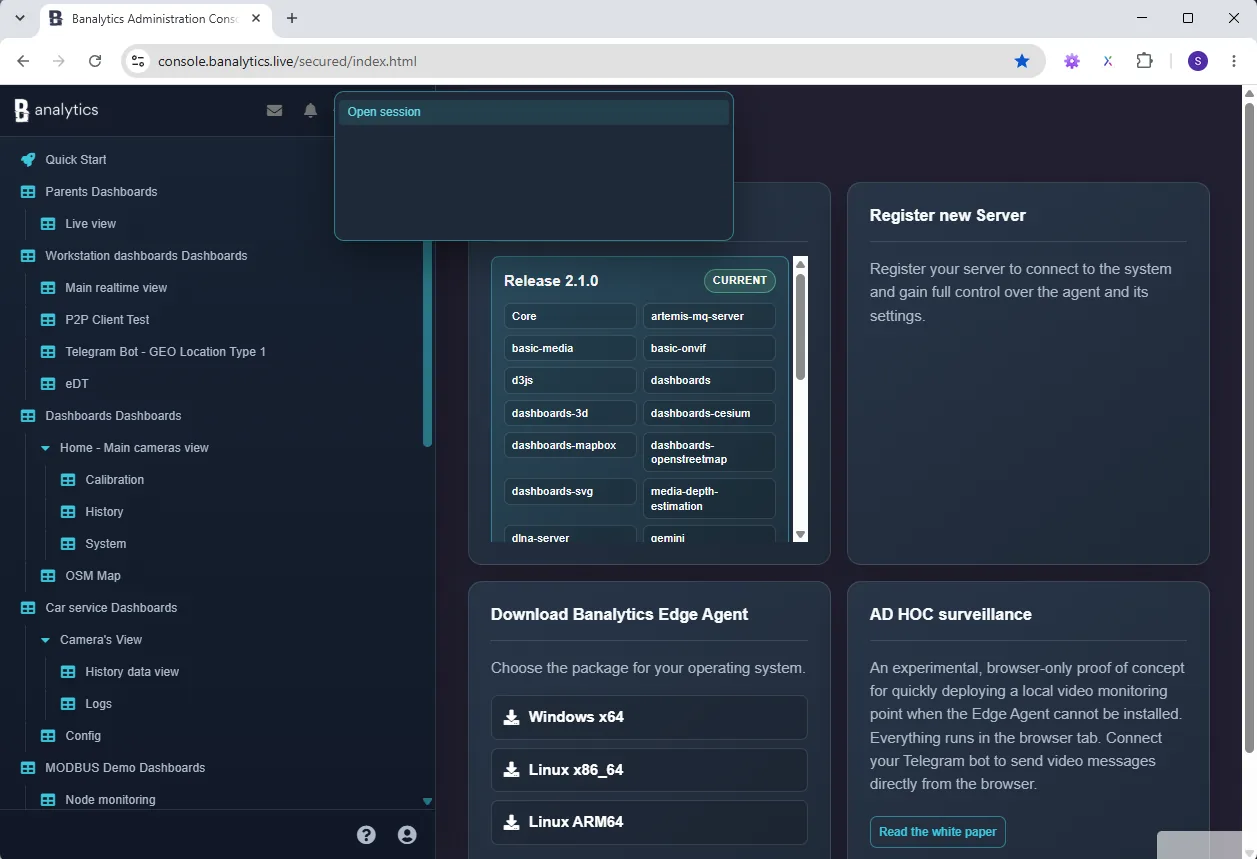The height and width of the screenshot is (859, 1257).
Task: Reload the page
Action: pos(95,61)
